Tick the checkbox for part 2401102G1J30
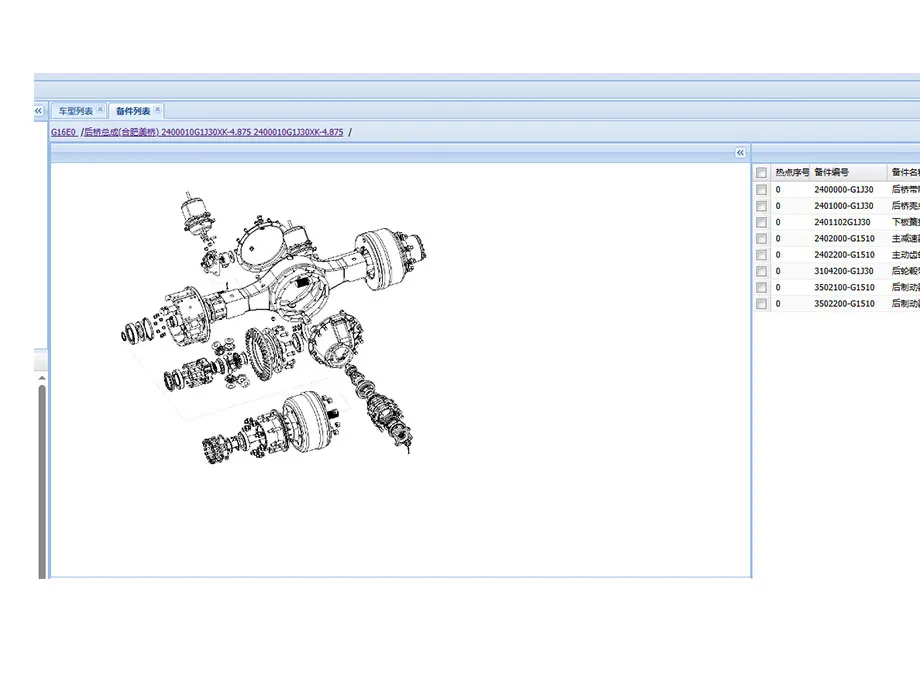The width and height of the screenshot is (920, 680). point(762,222)
